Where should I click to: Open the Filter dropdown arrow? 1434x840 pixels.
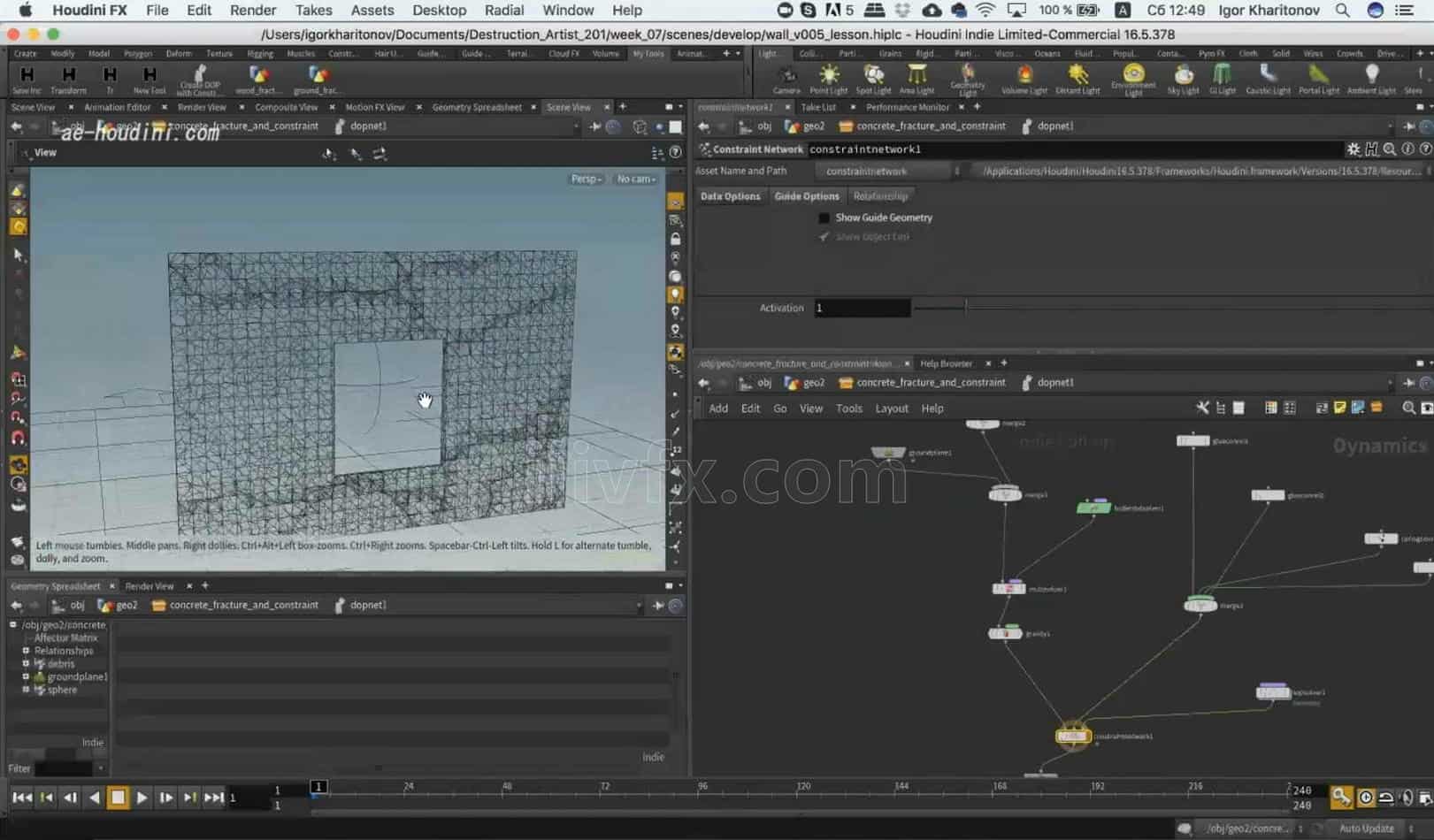pos(100,768)
